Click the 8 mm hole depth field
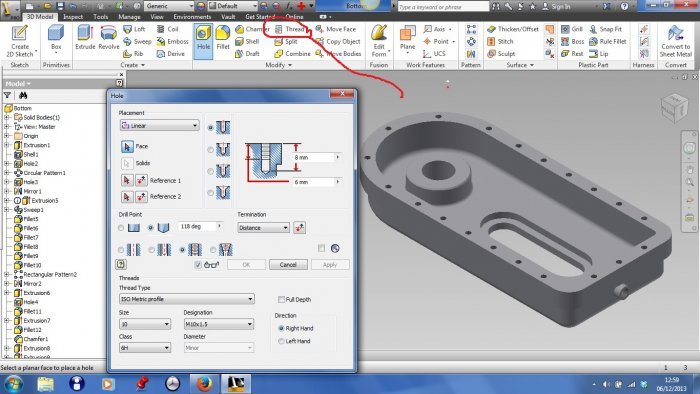The width and height of the screenshot is (700, 394). 314,158
